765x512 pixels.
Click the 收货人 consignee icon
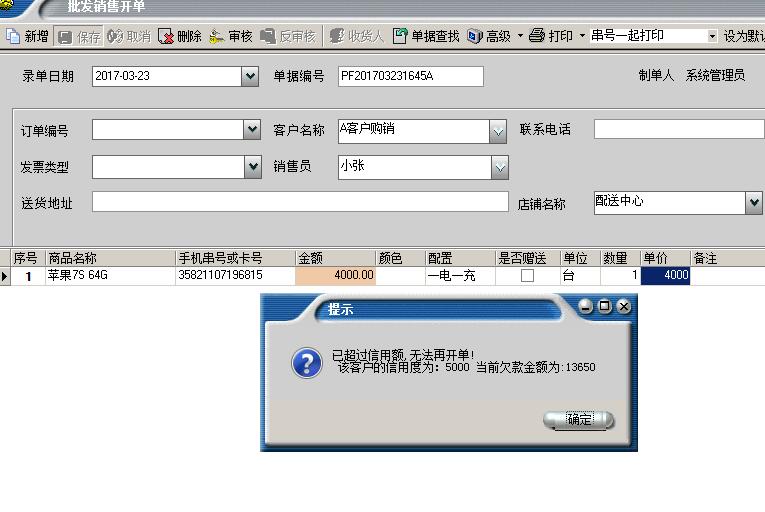pos(336,36)
